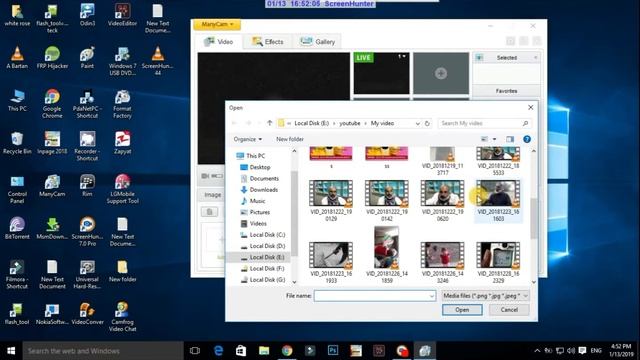Screen dimensions: 640x360
Task: Open Microsoft Edge from taskbar
Action: click(x=218, y=351)
